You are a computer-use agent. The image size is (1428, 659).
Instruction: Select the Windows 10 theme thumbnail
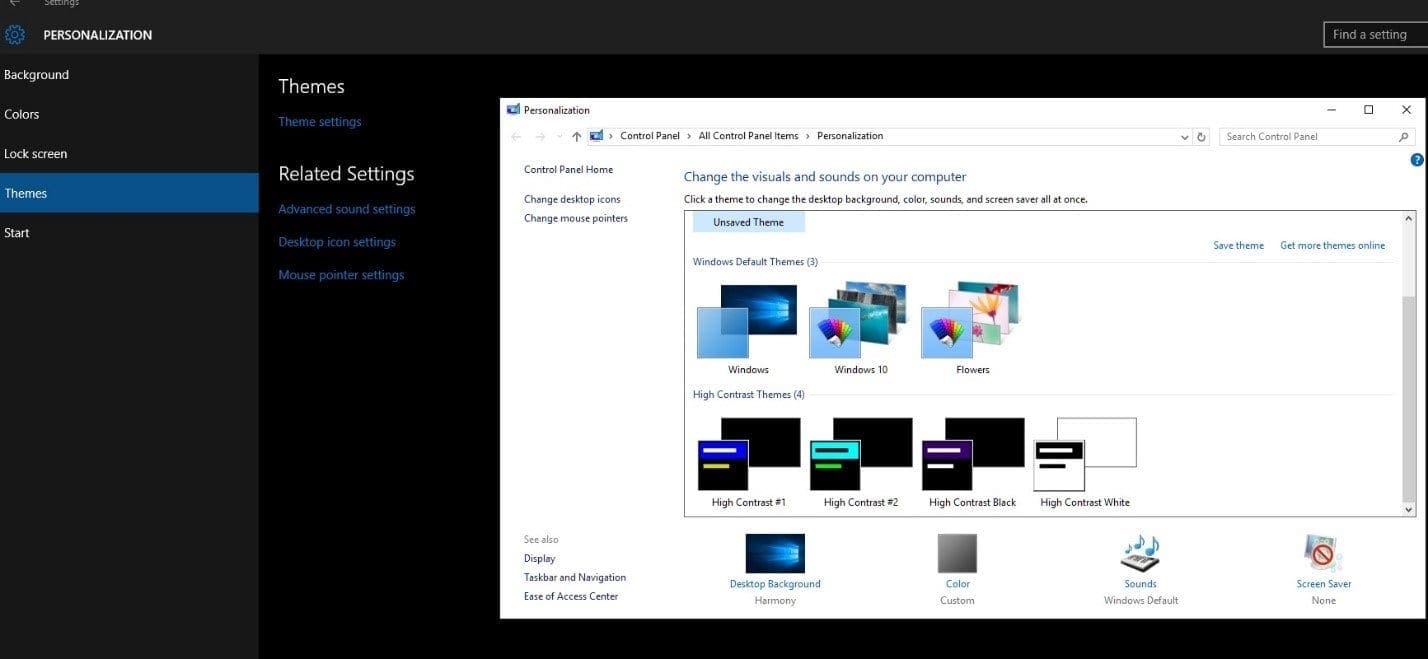tap(859, 321)
